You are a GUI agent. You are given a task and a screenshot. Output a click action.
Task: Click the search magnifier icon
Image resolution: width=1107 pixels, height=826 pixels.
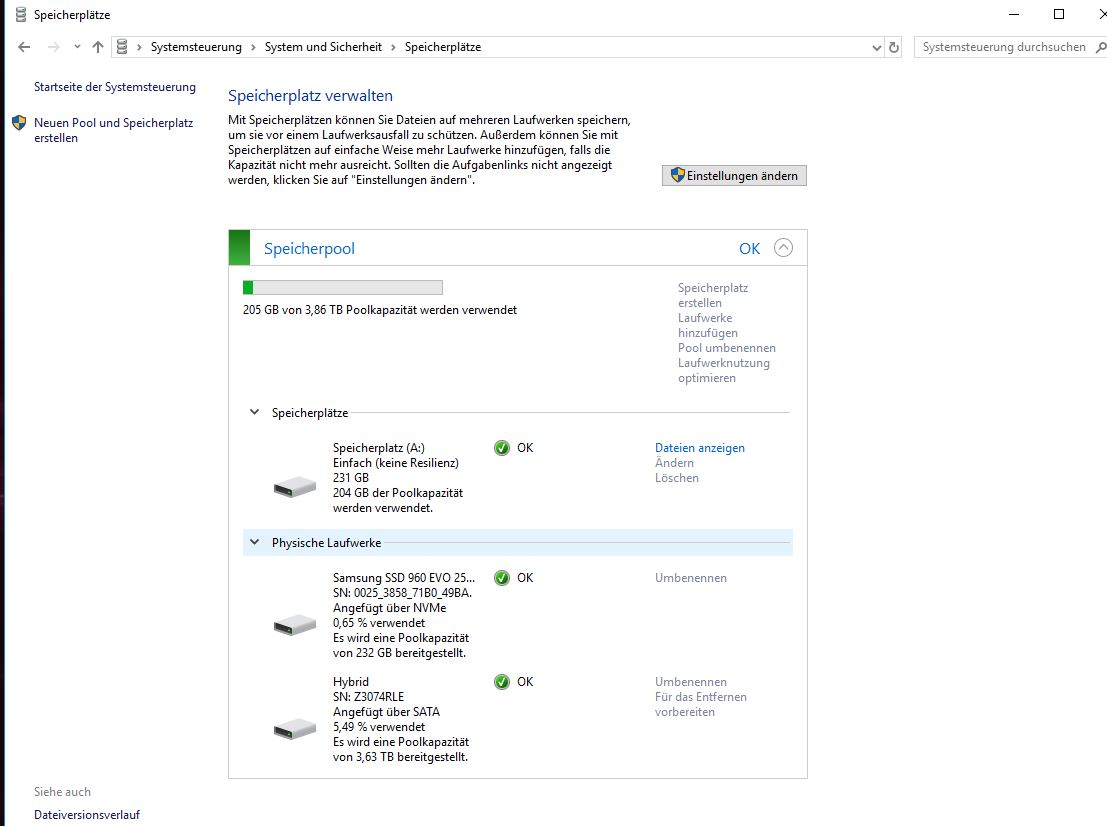1101,47
